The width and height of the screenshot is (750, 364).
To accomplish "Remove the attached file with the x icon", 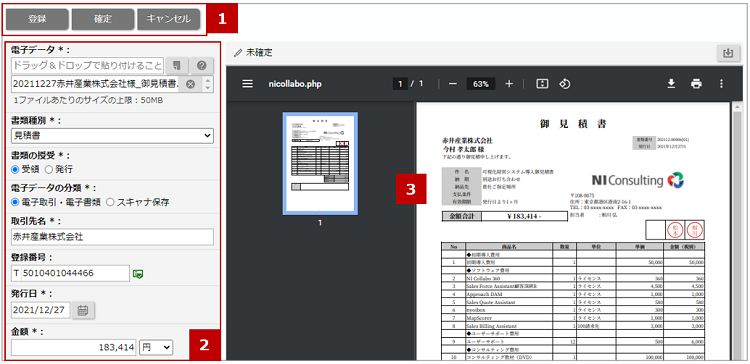I will pos(190,85).
